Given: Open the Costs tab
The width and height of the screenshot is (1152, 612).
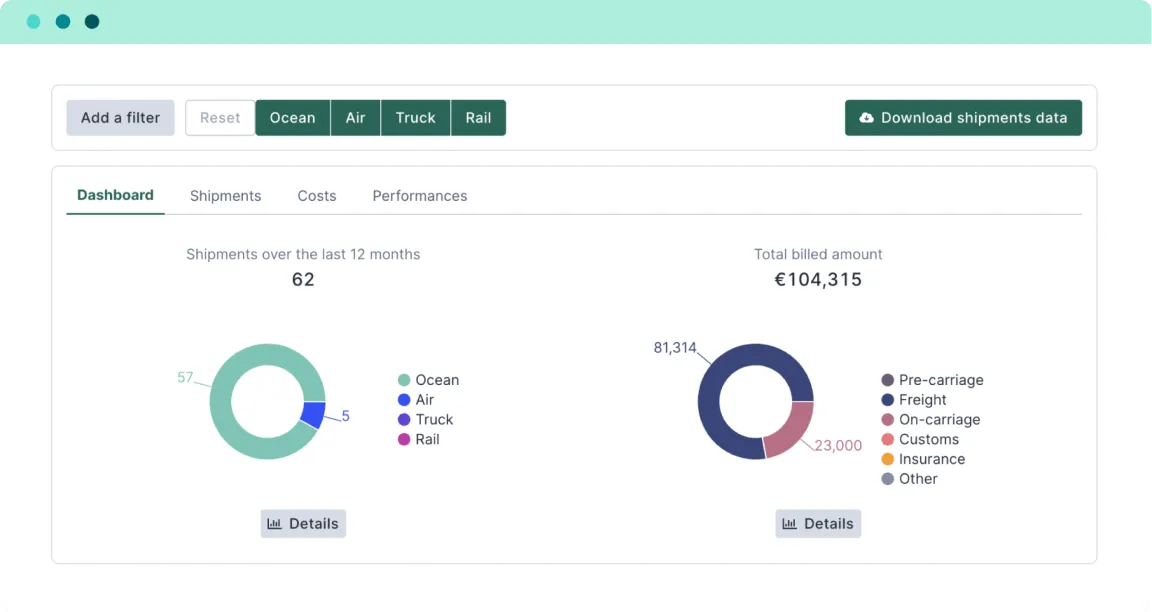Looking at the screenshot, I should pyautogui.click(x=317, y=196).
